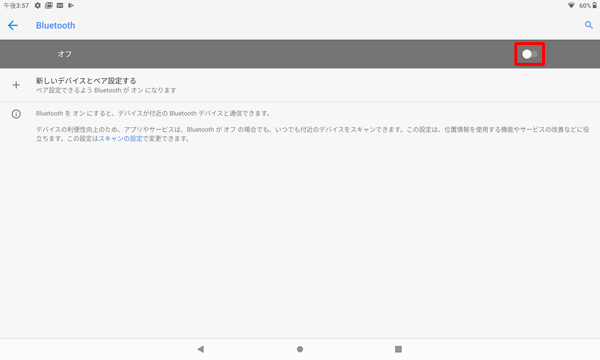Tap the text starting Bluetooth を オン にすると
This screenshot has height=360, width=600.
pos(153,113)
